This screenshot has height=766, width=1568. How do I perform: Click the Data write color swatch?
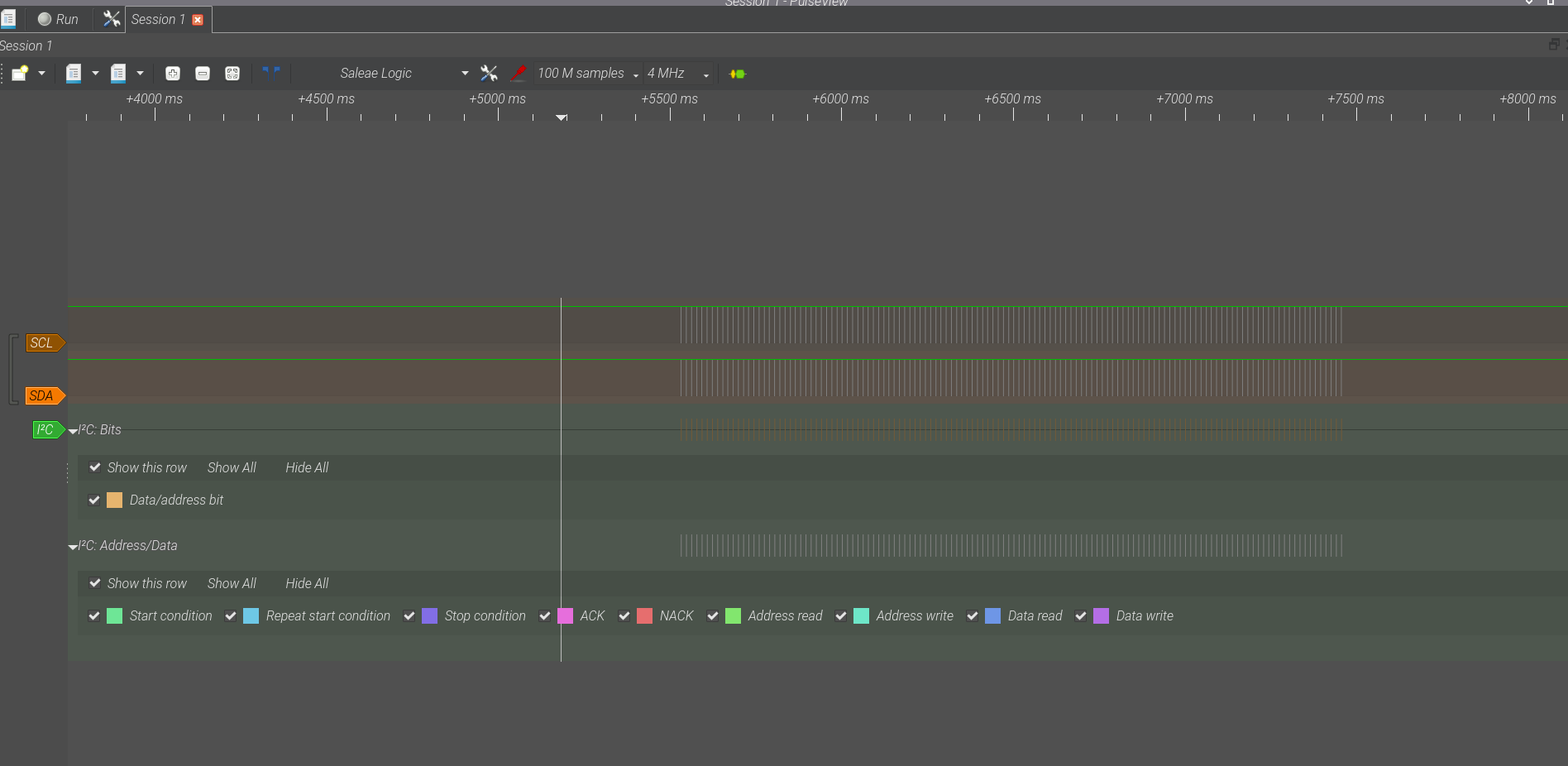click(1101, 615)
